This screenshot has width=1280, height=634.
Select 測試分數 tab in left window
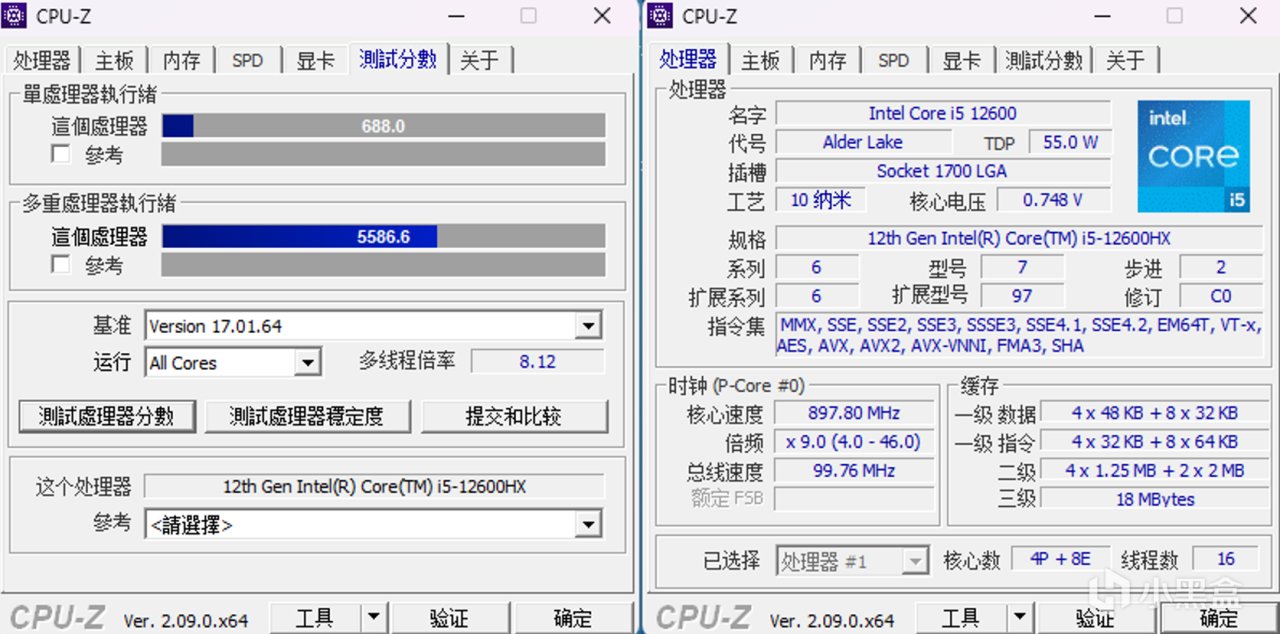click(x=398, y=59)
